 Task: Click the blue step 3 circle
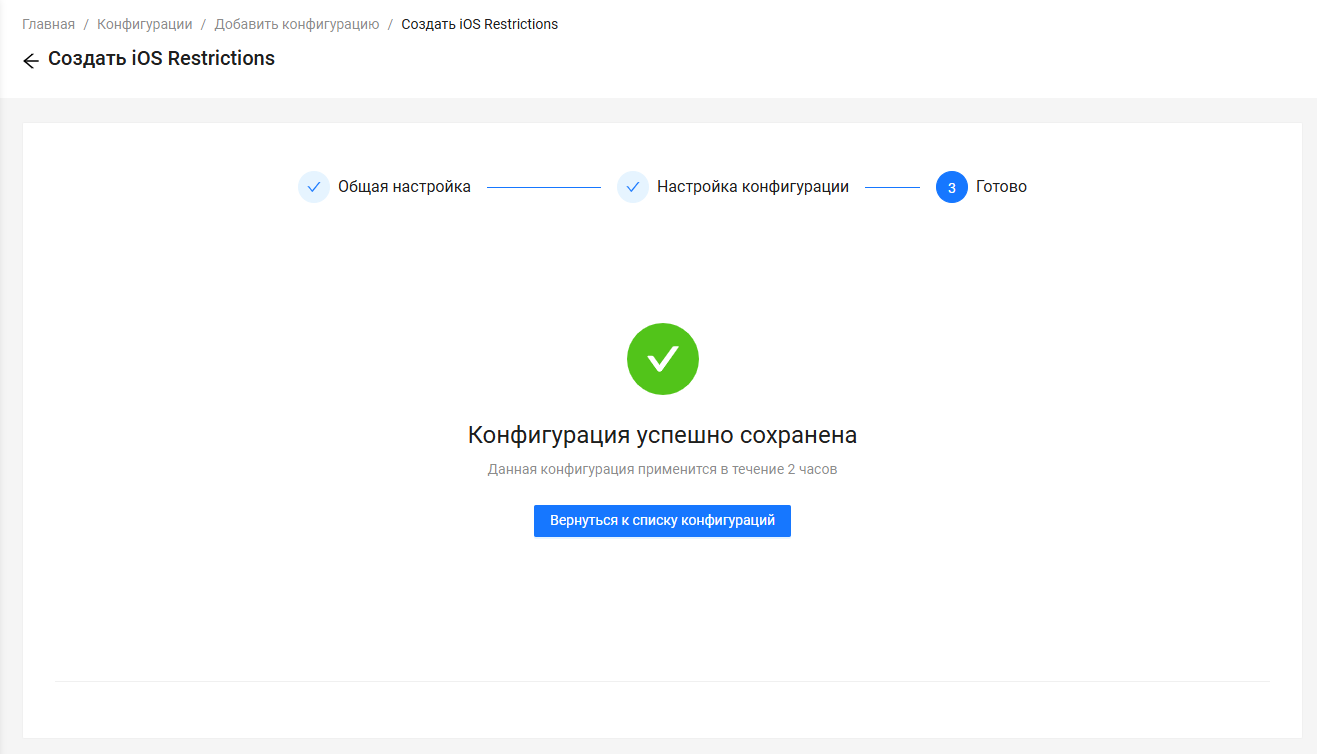(x=952, y=187)
